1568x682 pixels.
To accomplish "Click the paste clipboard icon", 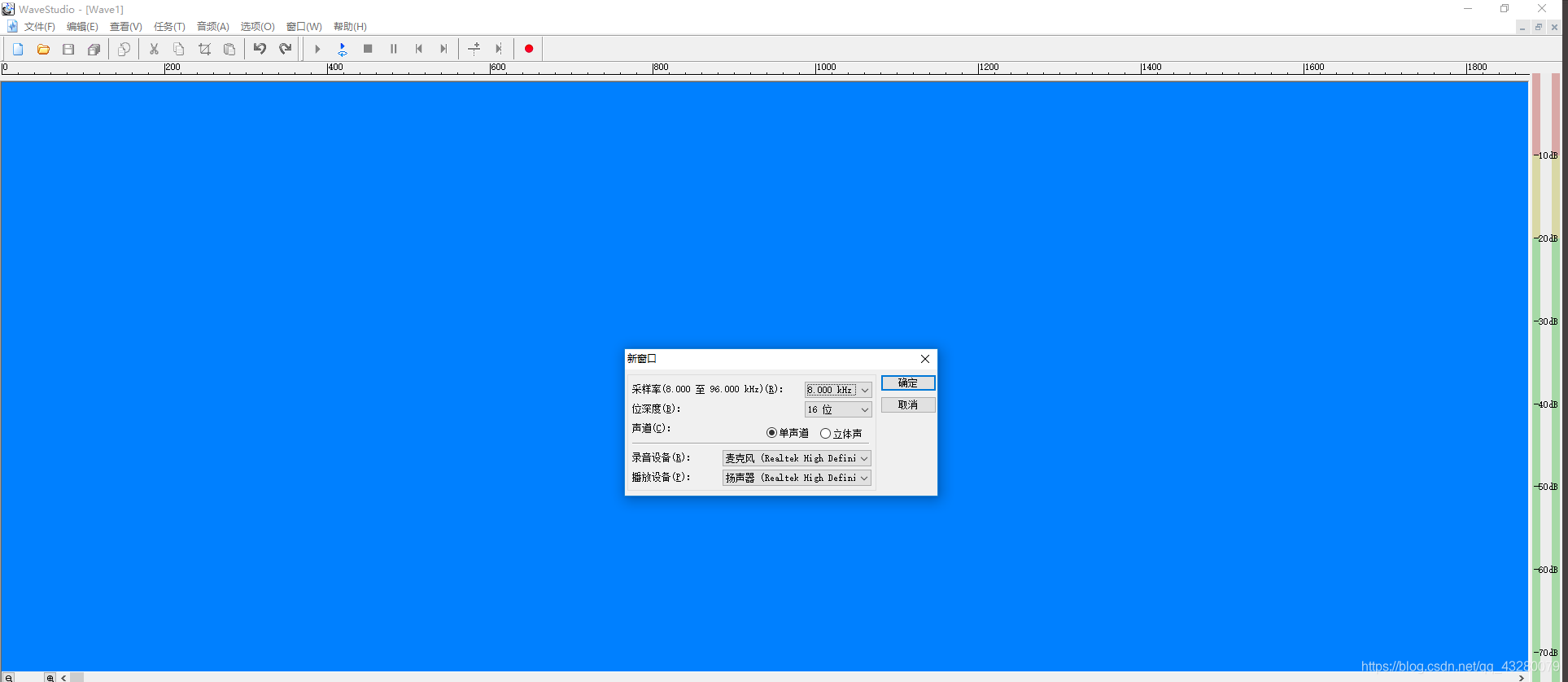I will click(x=229, y=49).
